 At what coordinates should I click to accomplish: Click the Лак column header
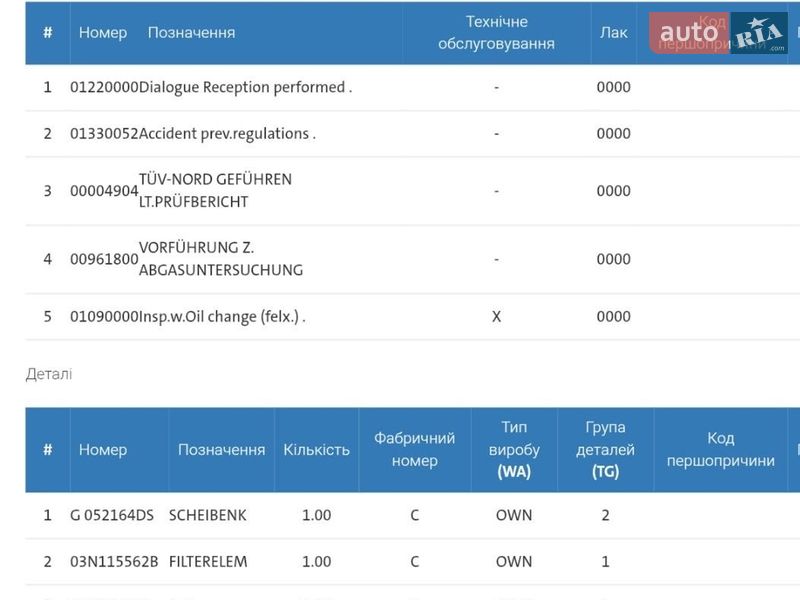point(613,32)
